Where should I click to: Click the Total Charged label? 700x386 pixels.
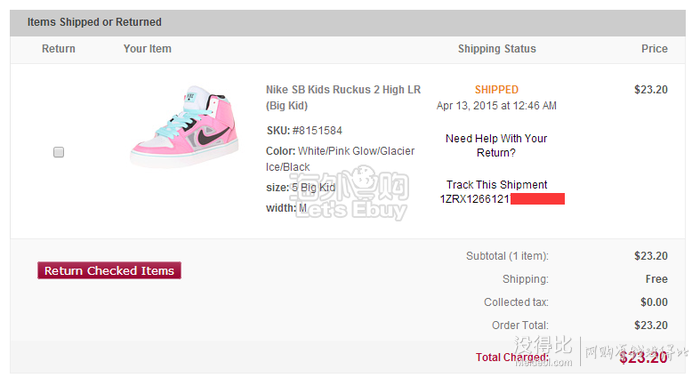(512, 357)
